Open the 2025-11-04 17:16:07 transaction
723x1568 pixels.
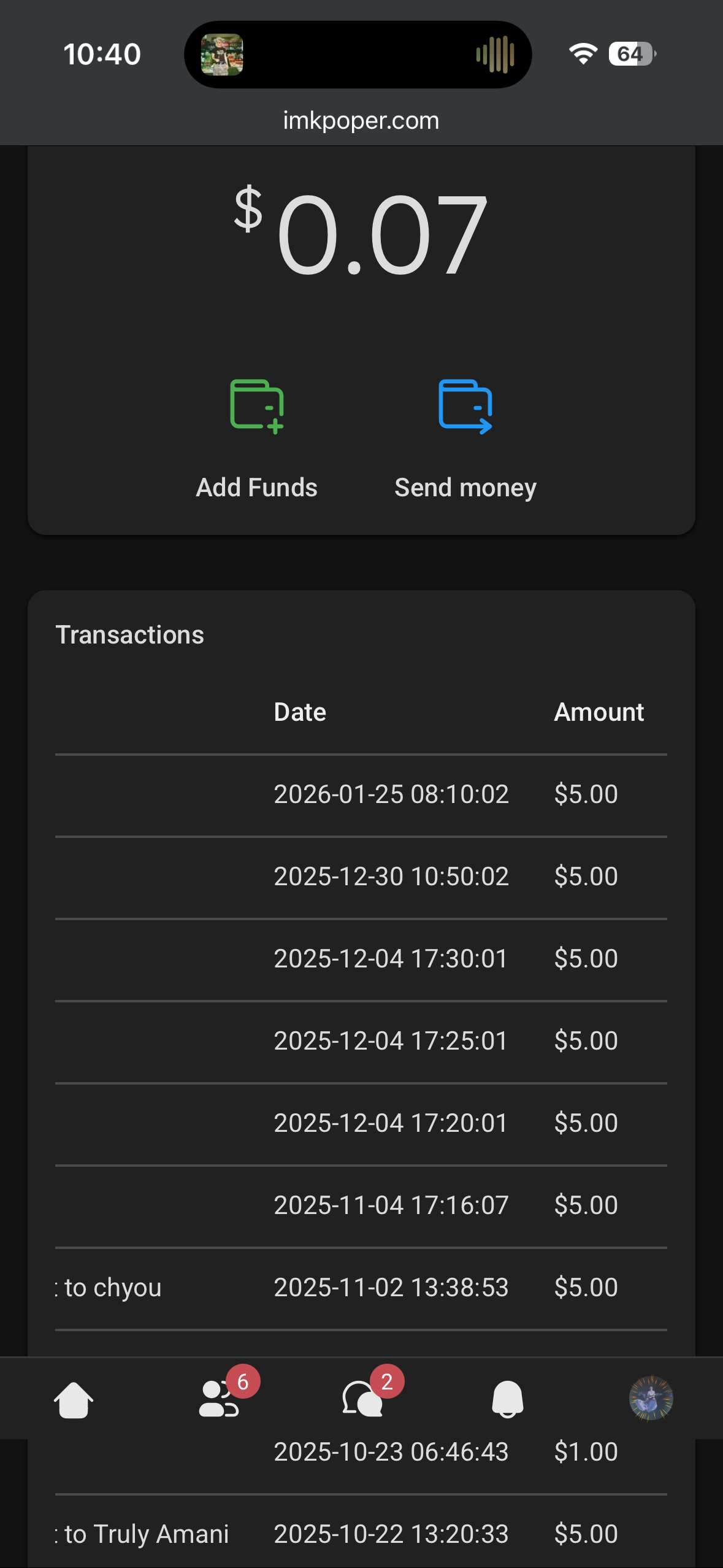tap(391, 1205)
